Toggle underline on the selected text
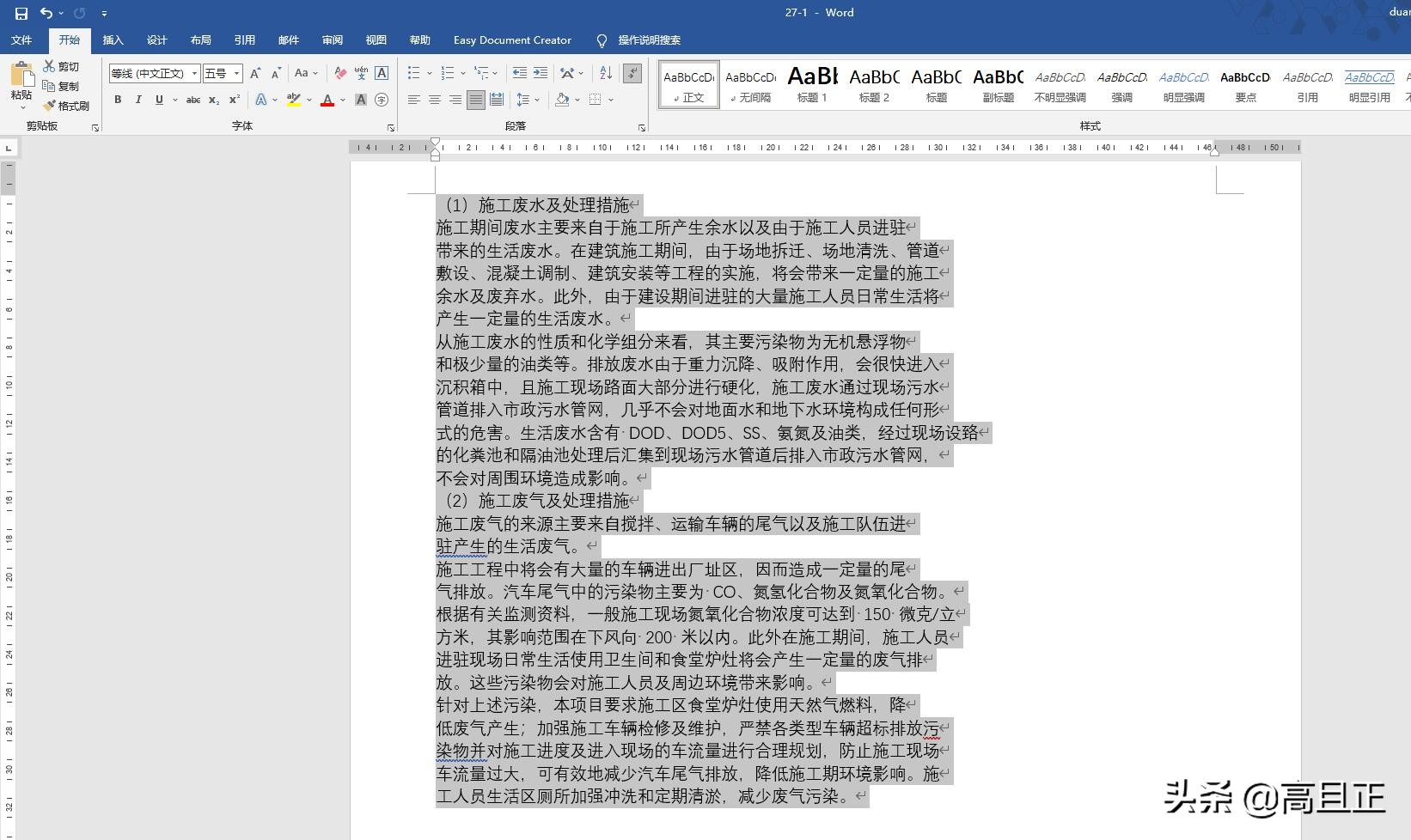Screen dimensions: 1411x840 pyautogui.click(x=159, y=100)
